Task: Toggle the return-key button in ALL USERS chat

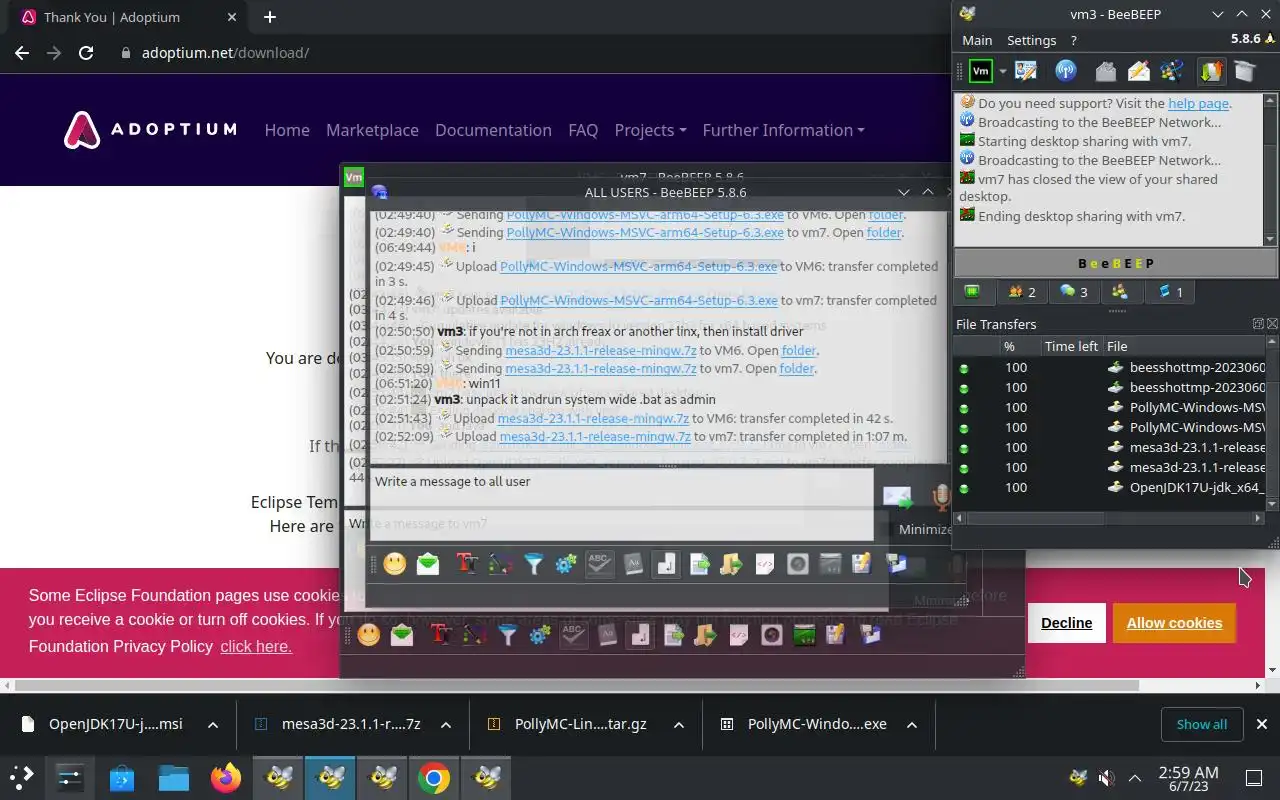Action: pyautogui.click(x=666, y=564)
